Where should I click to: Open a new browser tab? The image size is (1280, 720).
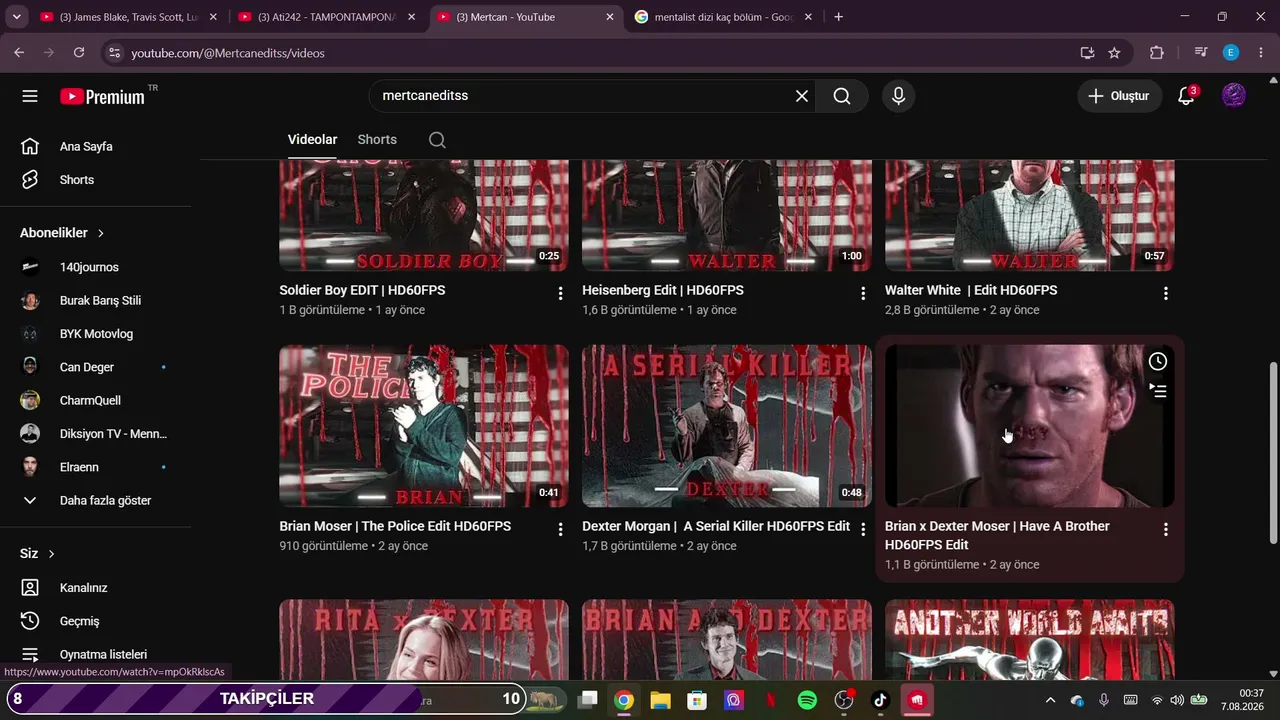click(838, 17)
